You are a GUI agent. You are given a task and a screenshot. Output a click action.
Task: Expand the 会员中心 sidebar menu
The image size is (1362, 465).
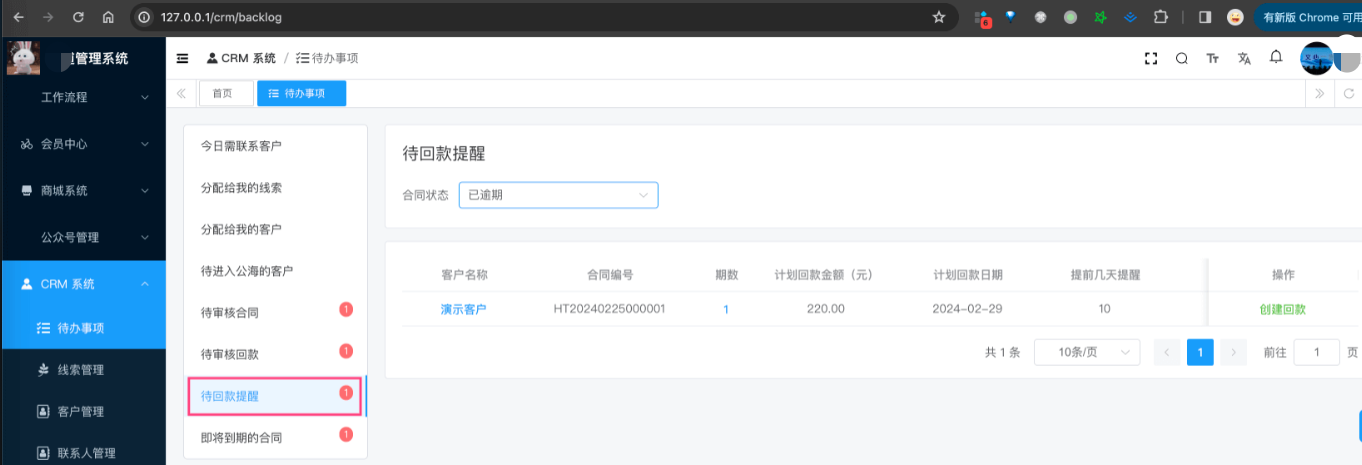click(x=83, y=144)
